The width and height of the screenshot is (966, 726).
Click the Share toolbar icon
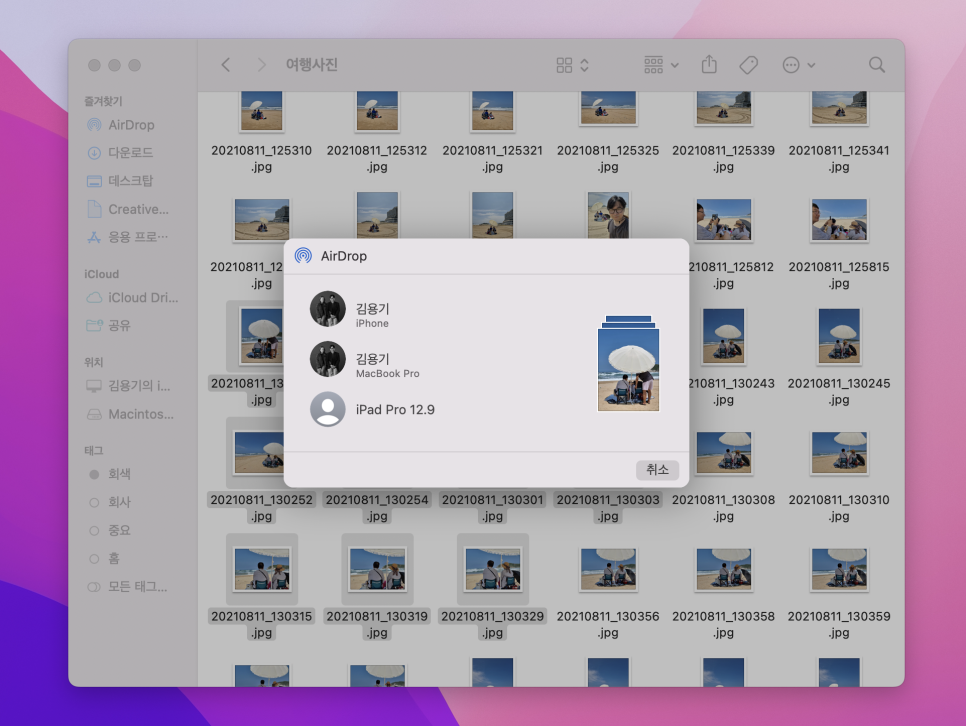coord(709,64)
